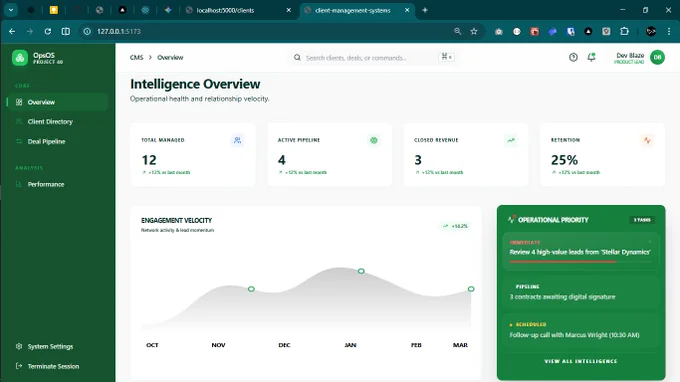The image size is (680, 382).
Task: Click the Closed Revenue trend icon
Action: coord(511,140)
